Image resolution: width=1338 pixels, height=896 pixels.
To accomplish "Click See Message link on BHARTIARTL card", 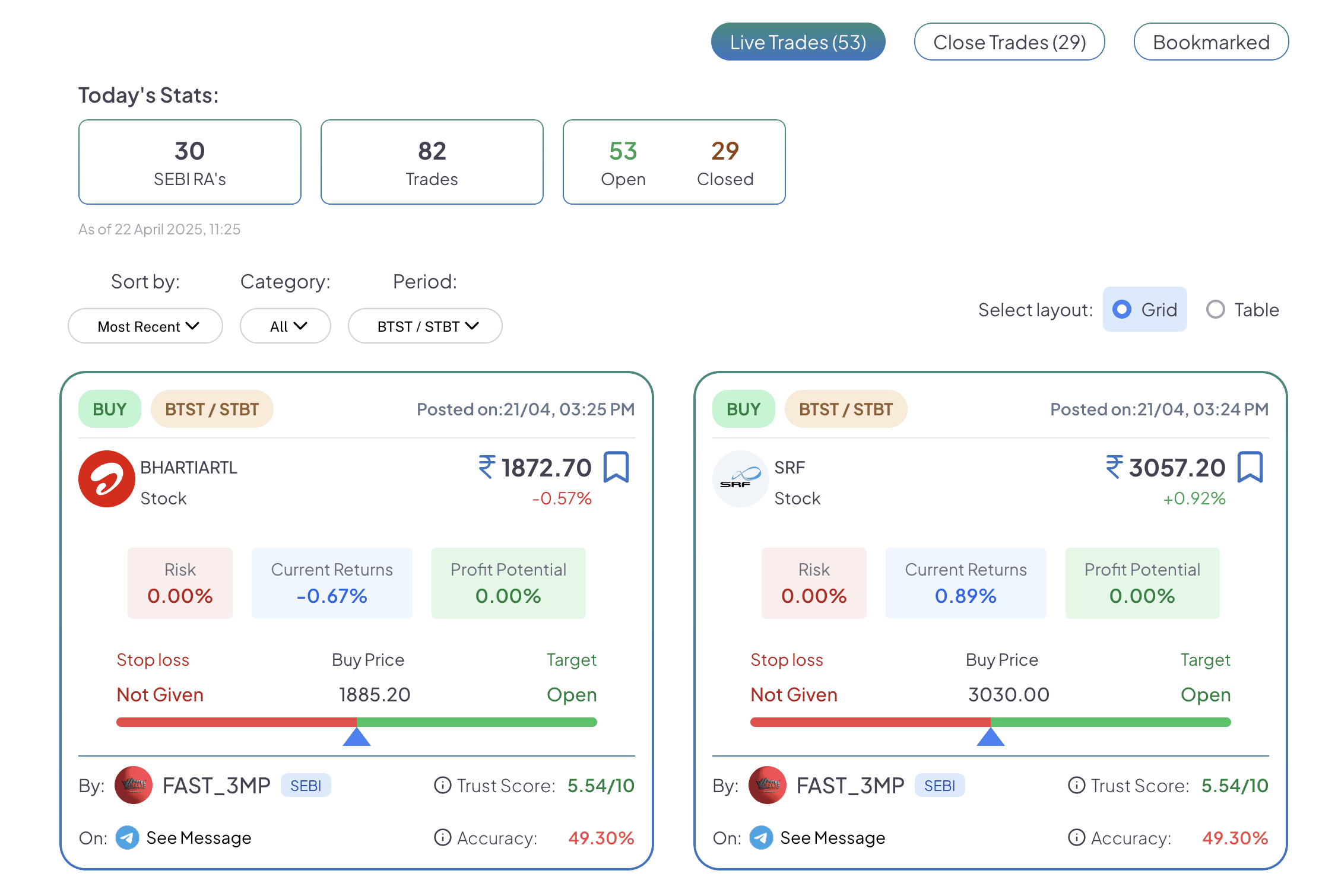I will click(x=199, y=838).
